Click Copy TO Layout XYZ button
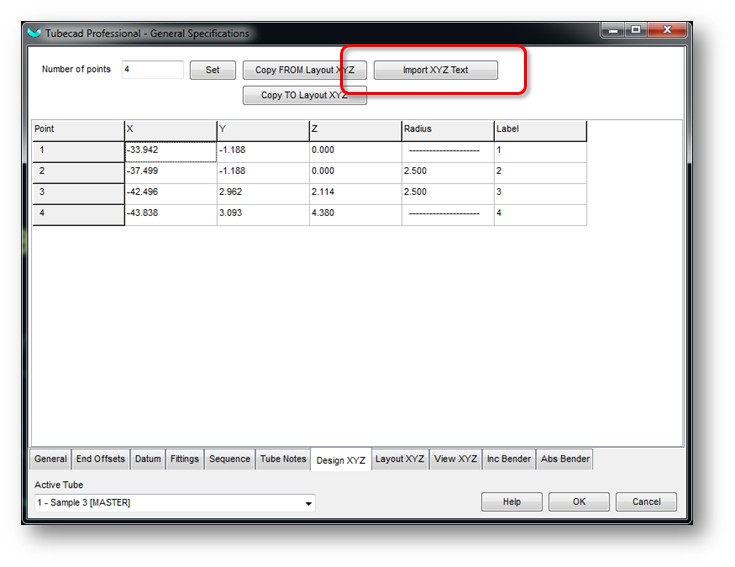 click(x=305, y=96)
